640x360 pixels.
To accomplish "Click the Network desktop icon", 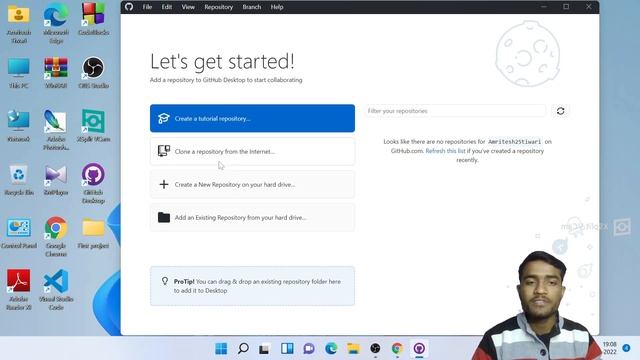I will coord(19,126).
